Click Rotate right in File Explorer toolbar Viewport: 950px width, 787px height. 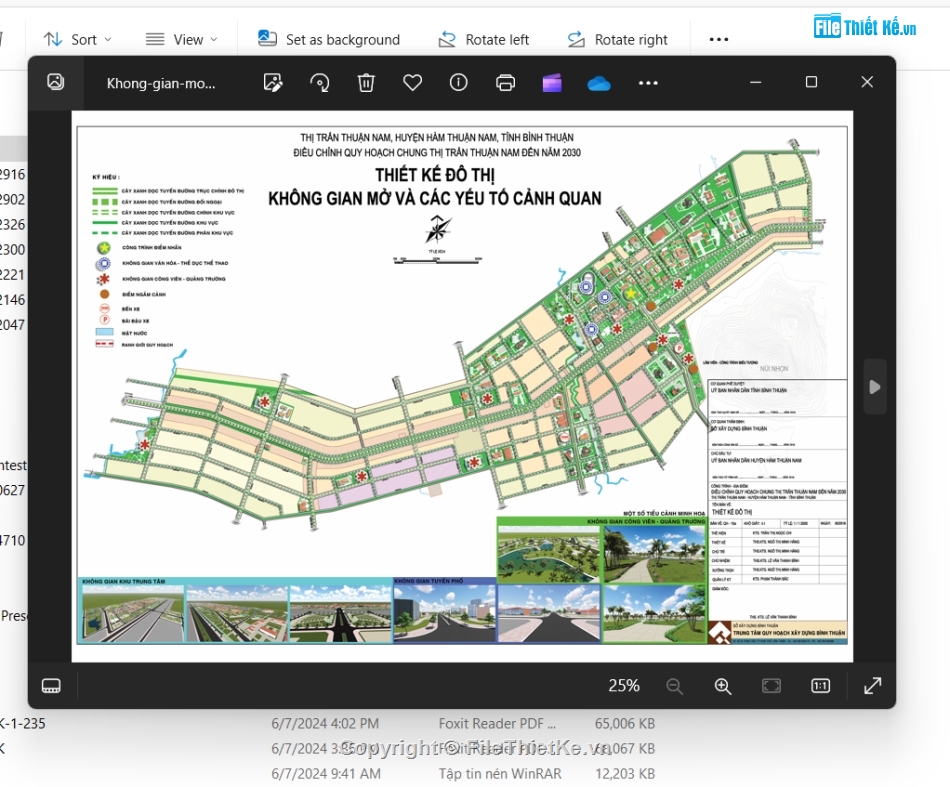pyautogui.click(x=617, y=40)
